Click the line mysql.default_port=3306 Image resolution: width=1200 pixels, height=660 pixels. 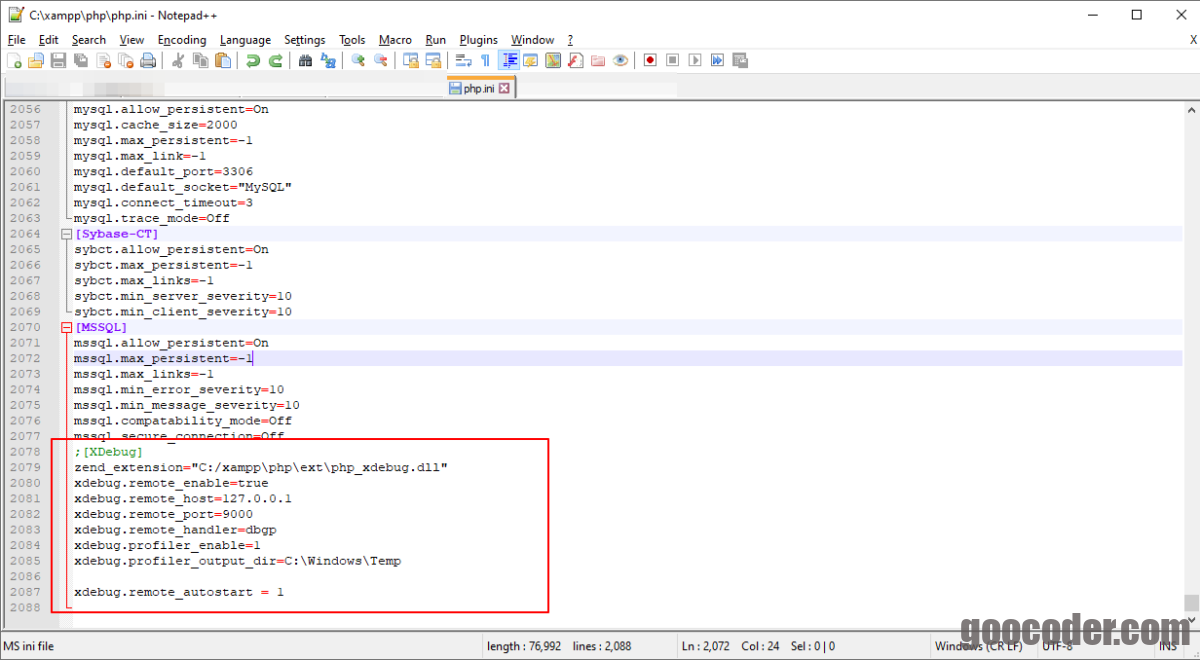coord(163,171)
